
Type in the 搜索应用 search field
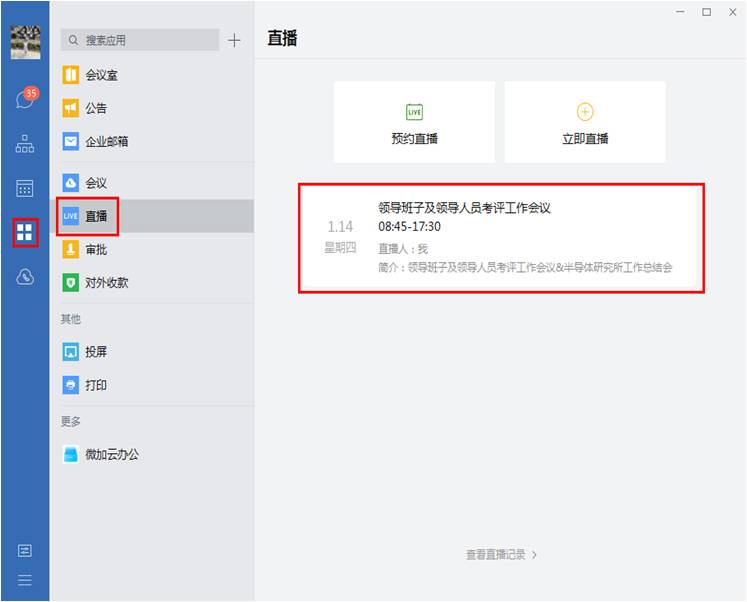(145, 40)
